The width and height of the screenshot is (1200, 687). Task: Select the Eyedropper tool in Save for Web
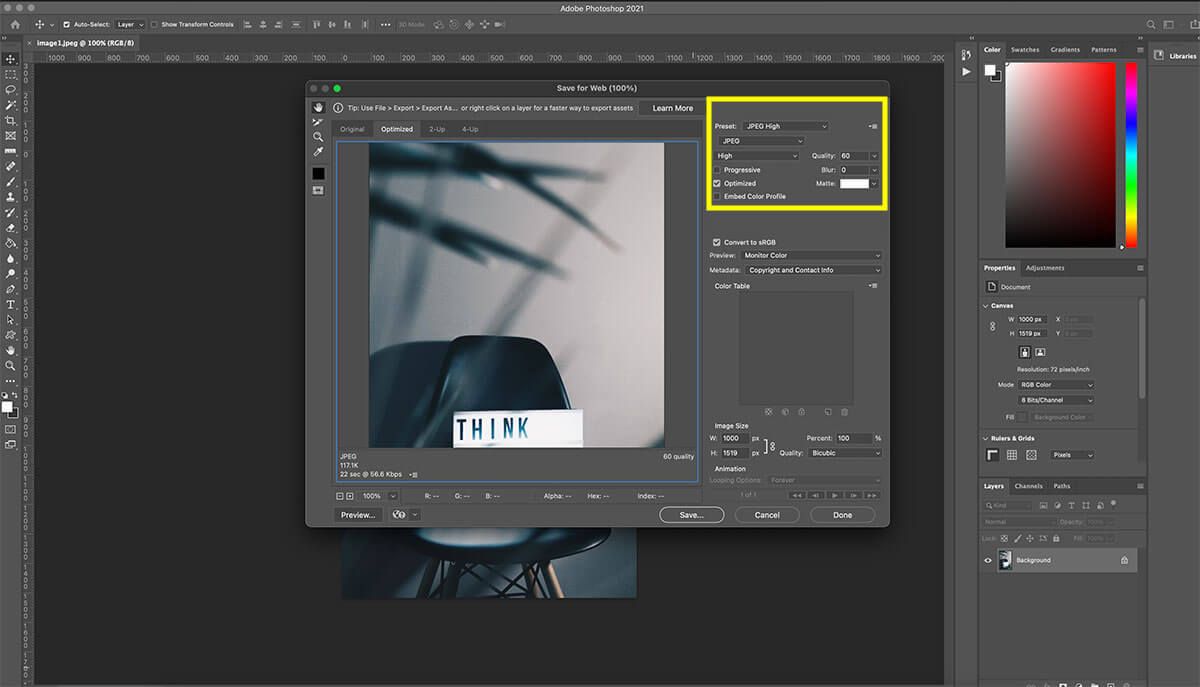pos(318,152)
